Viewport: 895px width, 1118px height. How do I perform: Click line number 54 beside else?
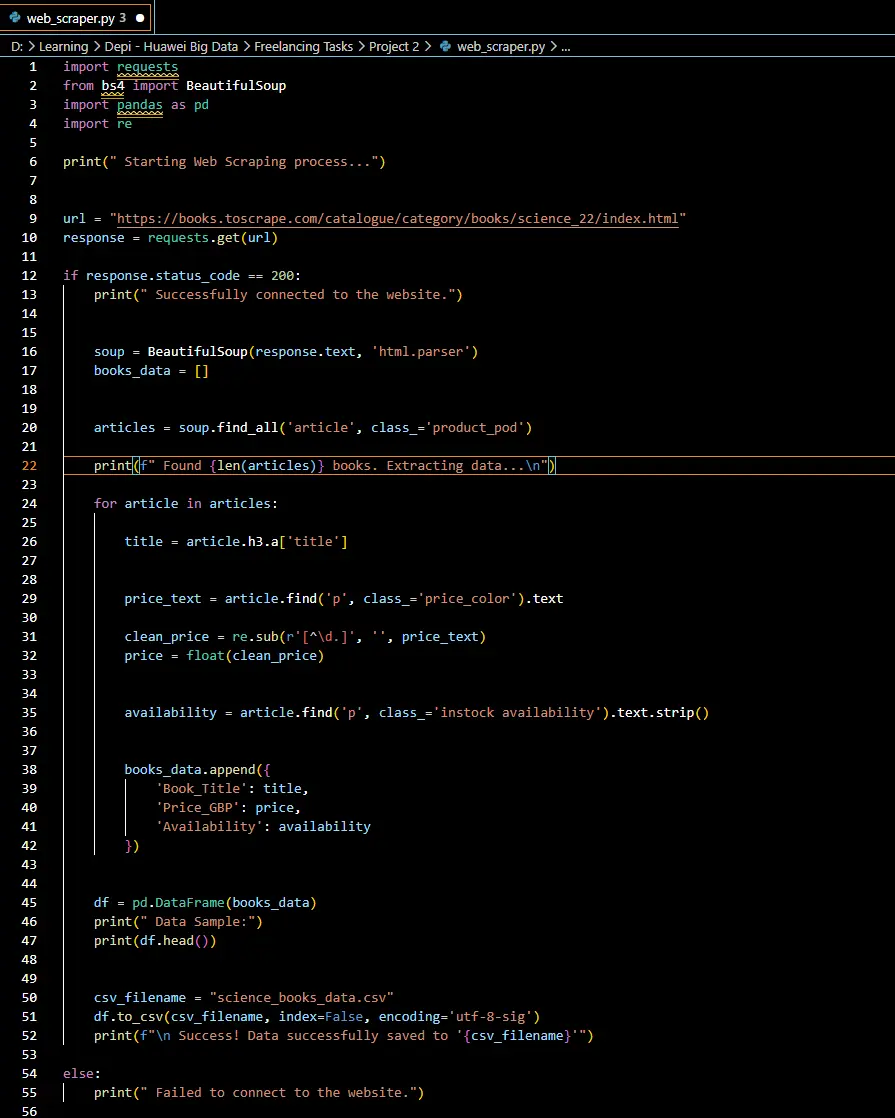[29, 1074]
